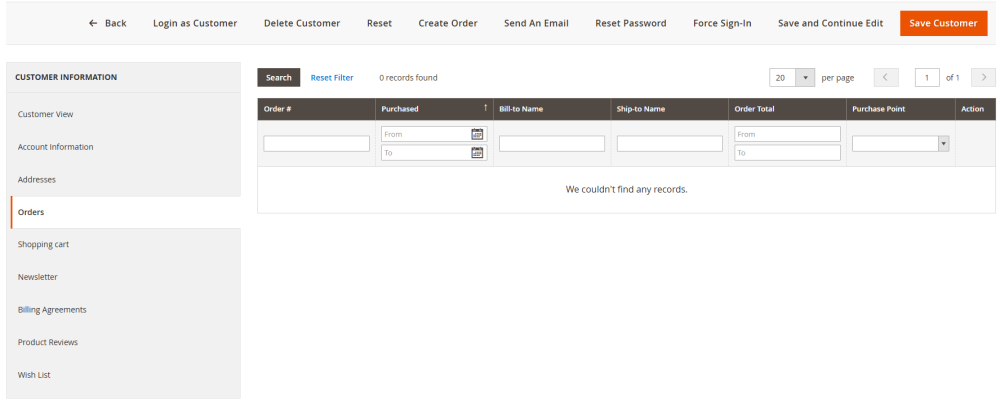This screenshot has height=402, width=1000.
Task: Click the Back arrow button
Action: coord(107,23)
